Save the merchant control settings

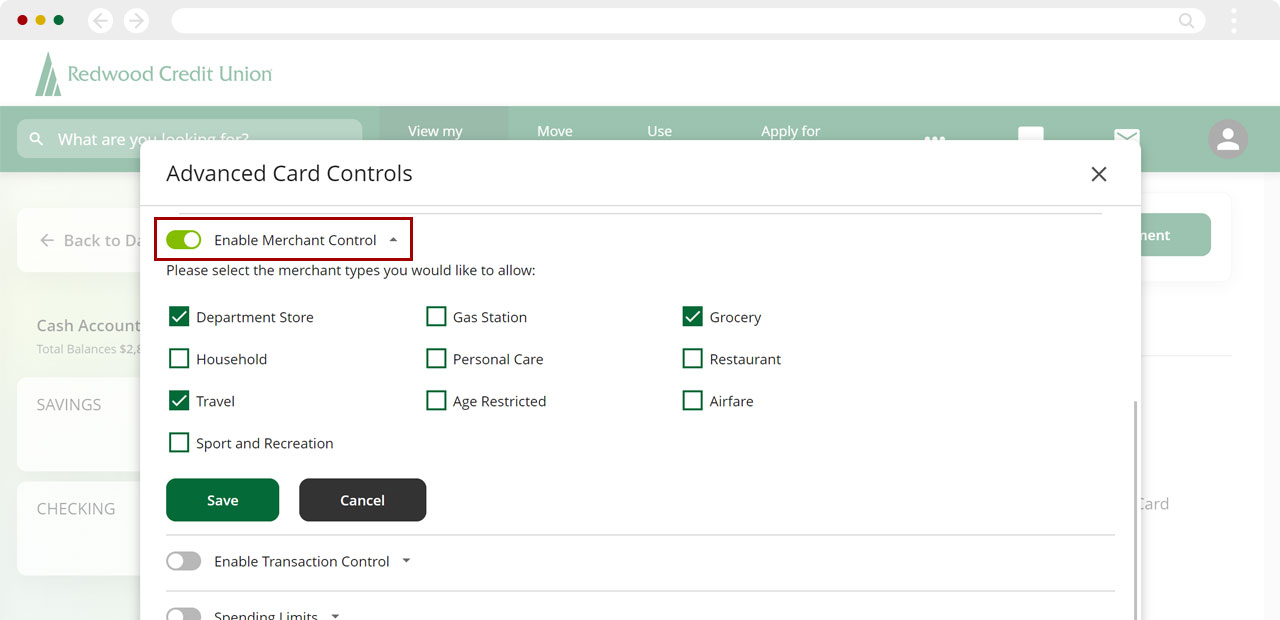[222, 500]
